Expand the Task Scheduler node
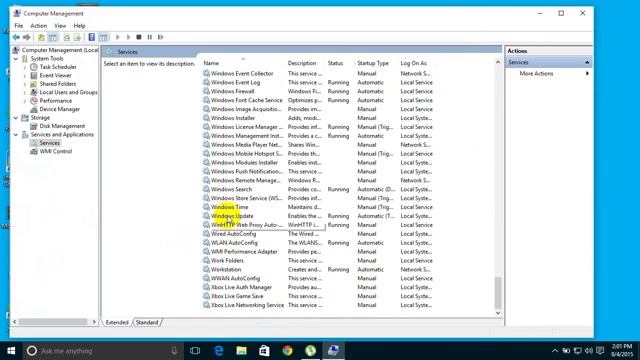 tap(24, 67)
